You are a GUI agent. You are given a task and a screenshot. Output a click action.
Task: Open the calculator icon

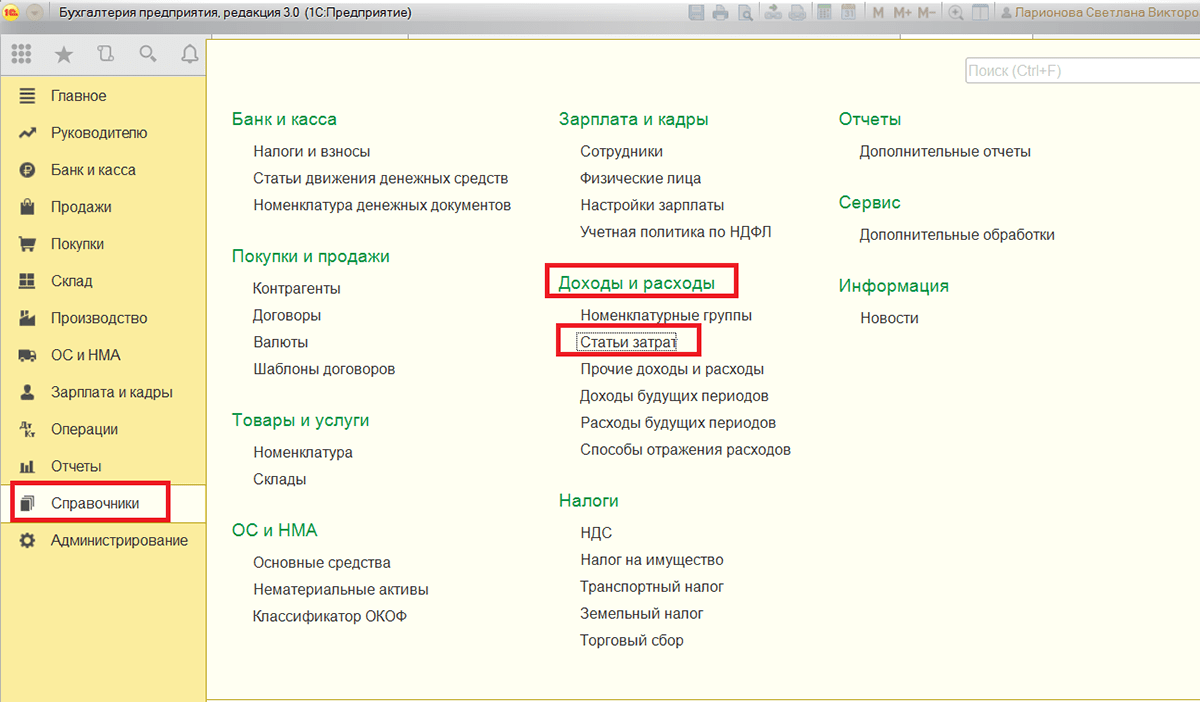[825, 13]
